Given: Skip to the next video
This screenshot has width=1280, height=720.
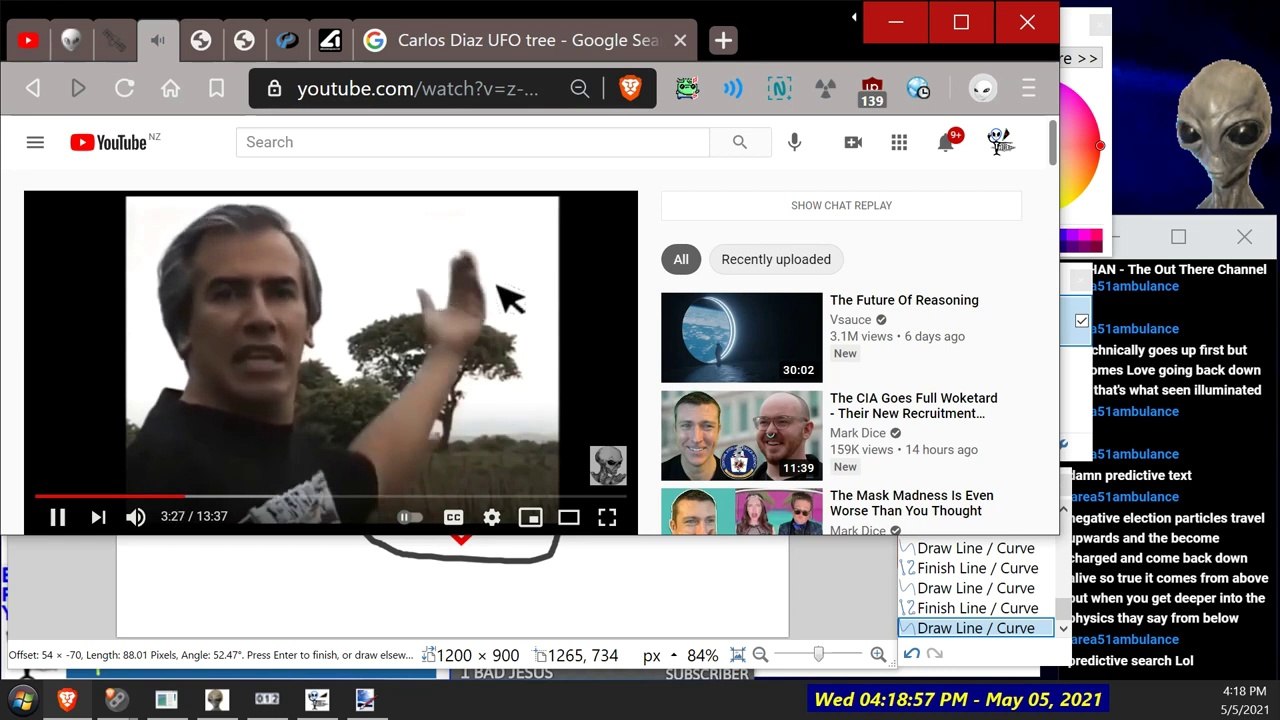Looking at the screenshot, I should click(x=98, y=517).
